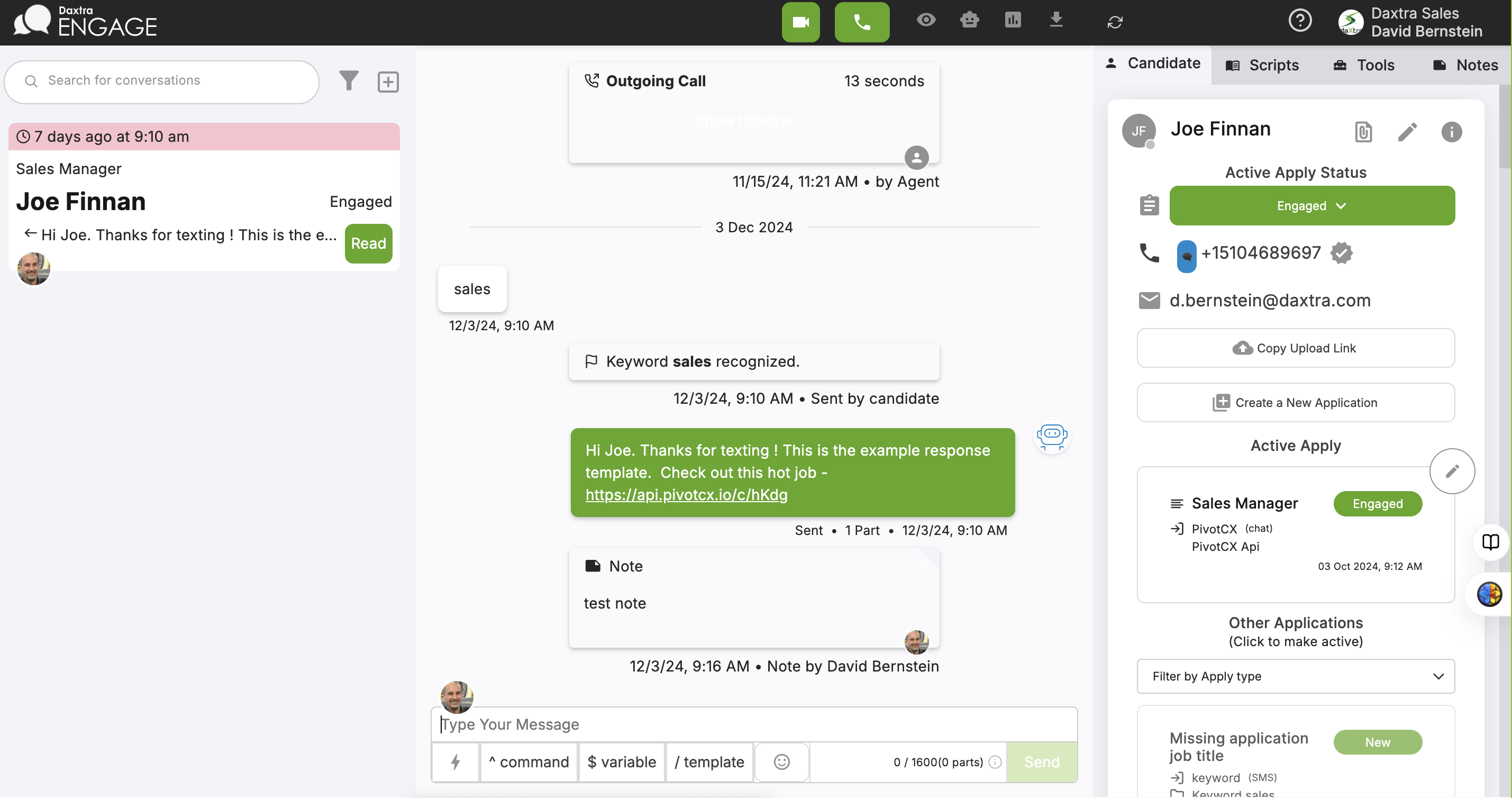Open the chart statistics icon
The image size is (1512, 798).
(1013, 21)
